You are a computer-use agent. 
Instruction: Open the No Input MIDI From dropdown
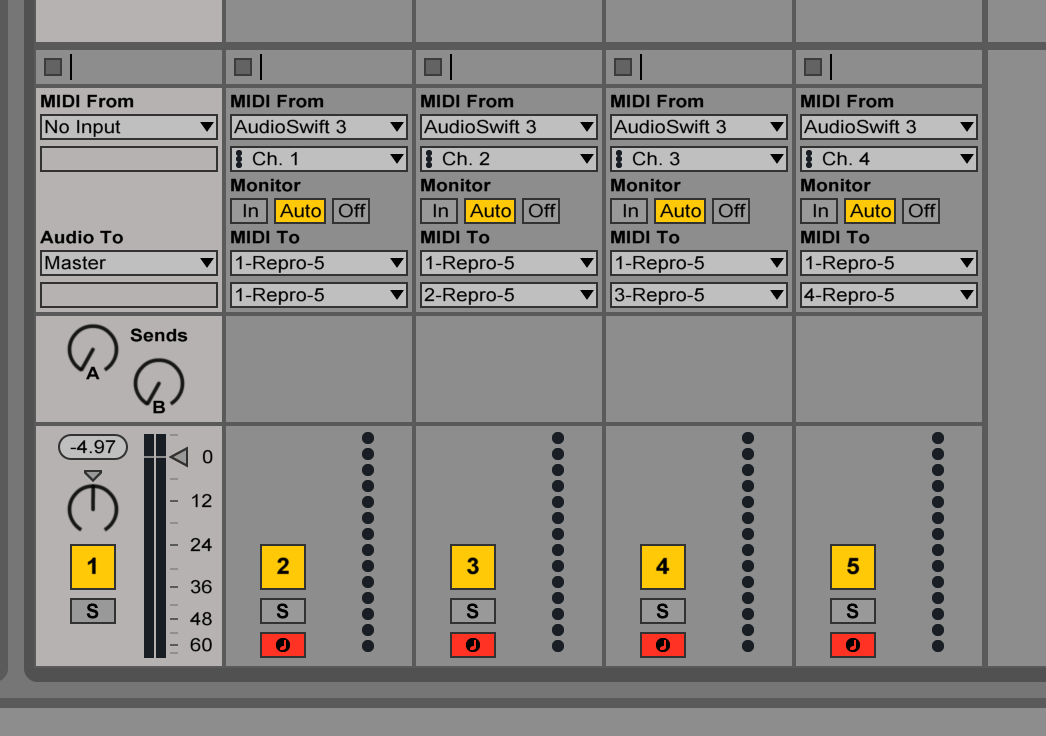(x=129, y=127)
